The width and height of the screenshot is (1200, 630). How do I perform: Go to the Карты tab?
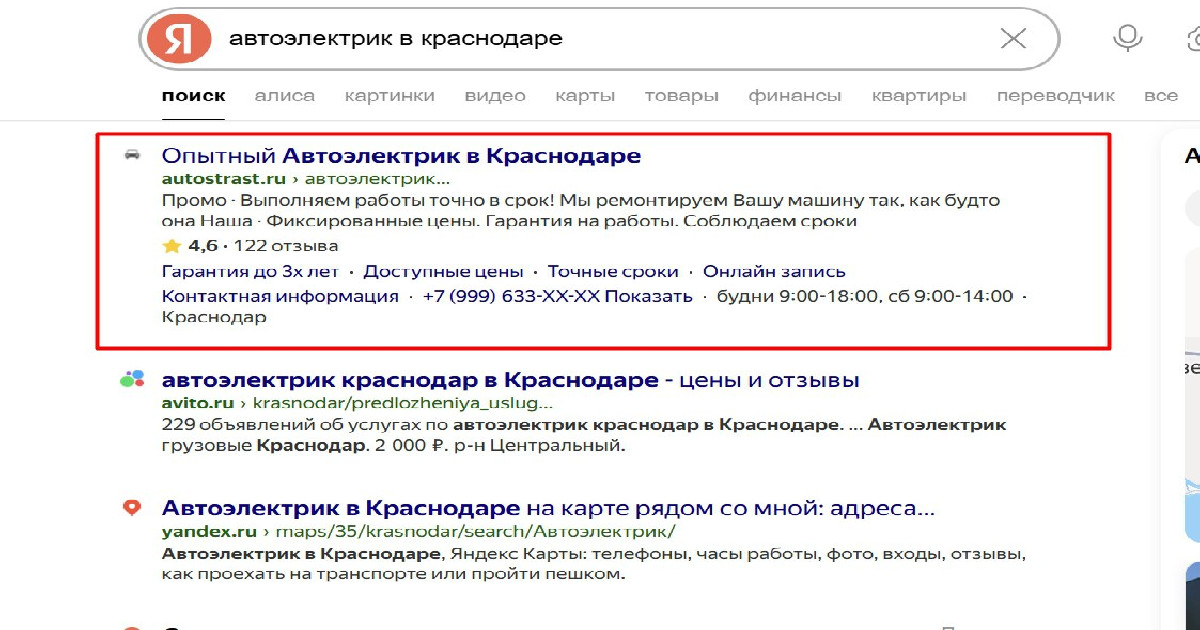584,96
